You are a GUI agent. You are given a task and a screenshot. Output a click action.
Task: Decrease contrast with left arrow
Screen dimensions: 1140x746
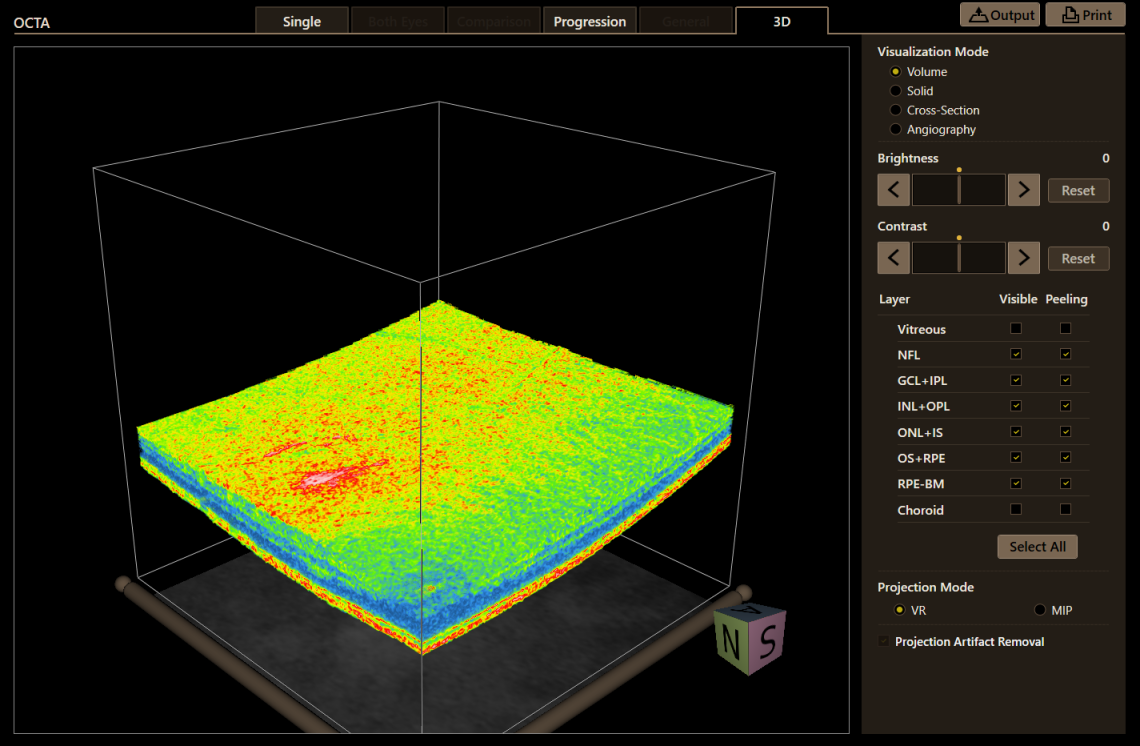pyautogui.click(x=893, y=258)
